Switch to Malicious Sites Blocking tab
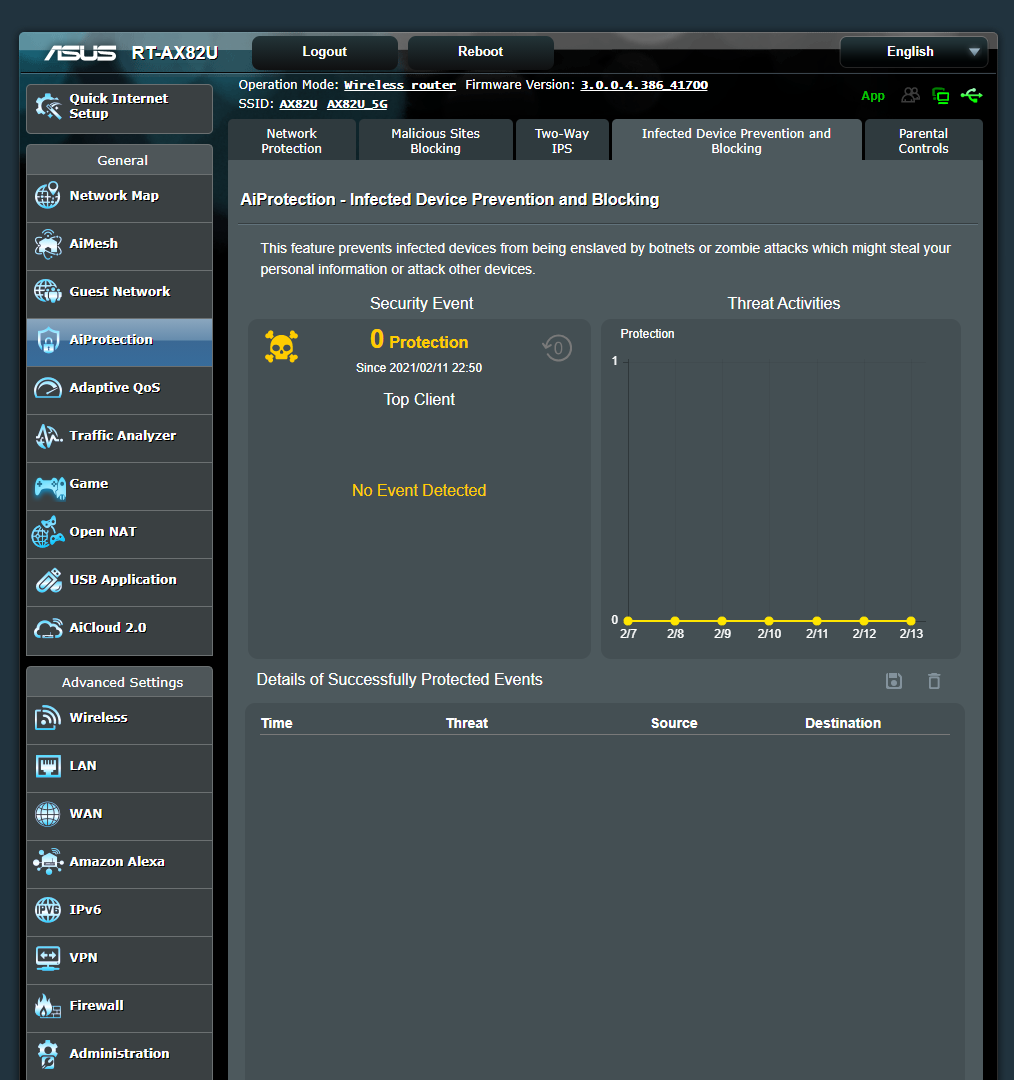The width and height of the screenshot is (1014, 1080). (x=435, y=141)
